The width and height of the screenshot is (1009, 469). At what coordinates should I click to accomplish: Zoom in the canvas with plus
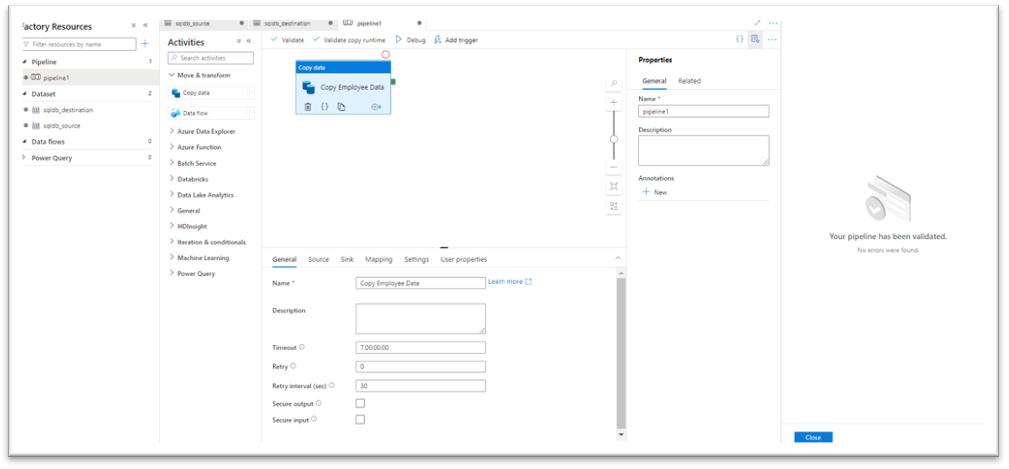coord(614,103)
